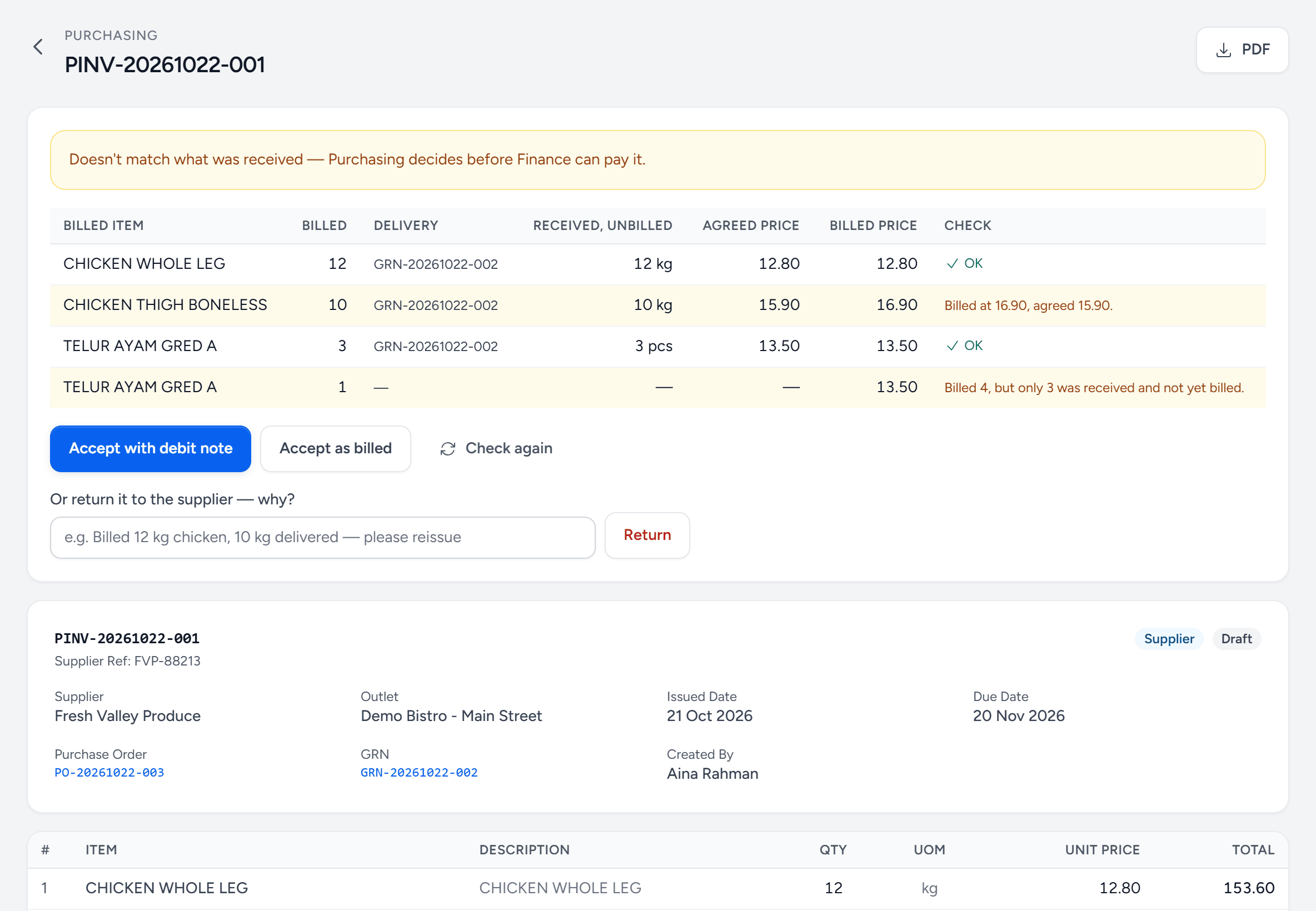Select the yellow mismatch warning banner text
This screenshot has height=911, width=1316.
coord(357,159)
